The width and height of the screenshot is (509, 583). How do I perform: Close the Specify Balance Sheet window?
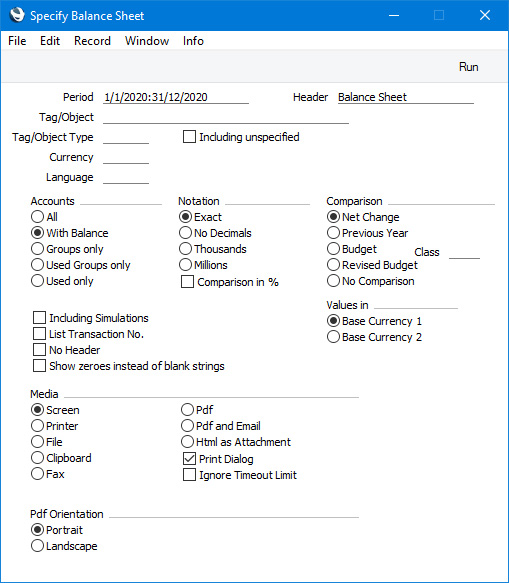[485, 15]
